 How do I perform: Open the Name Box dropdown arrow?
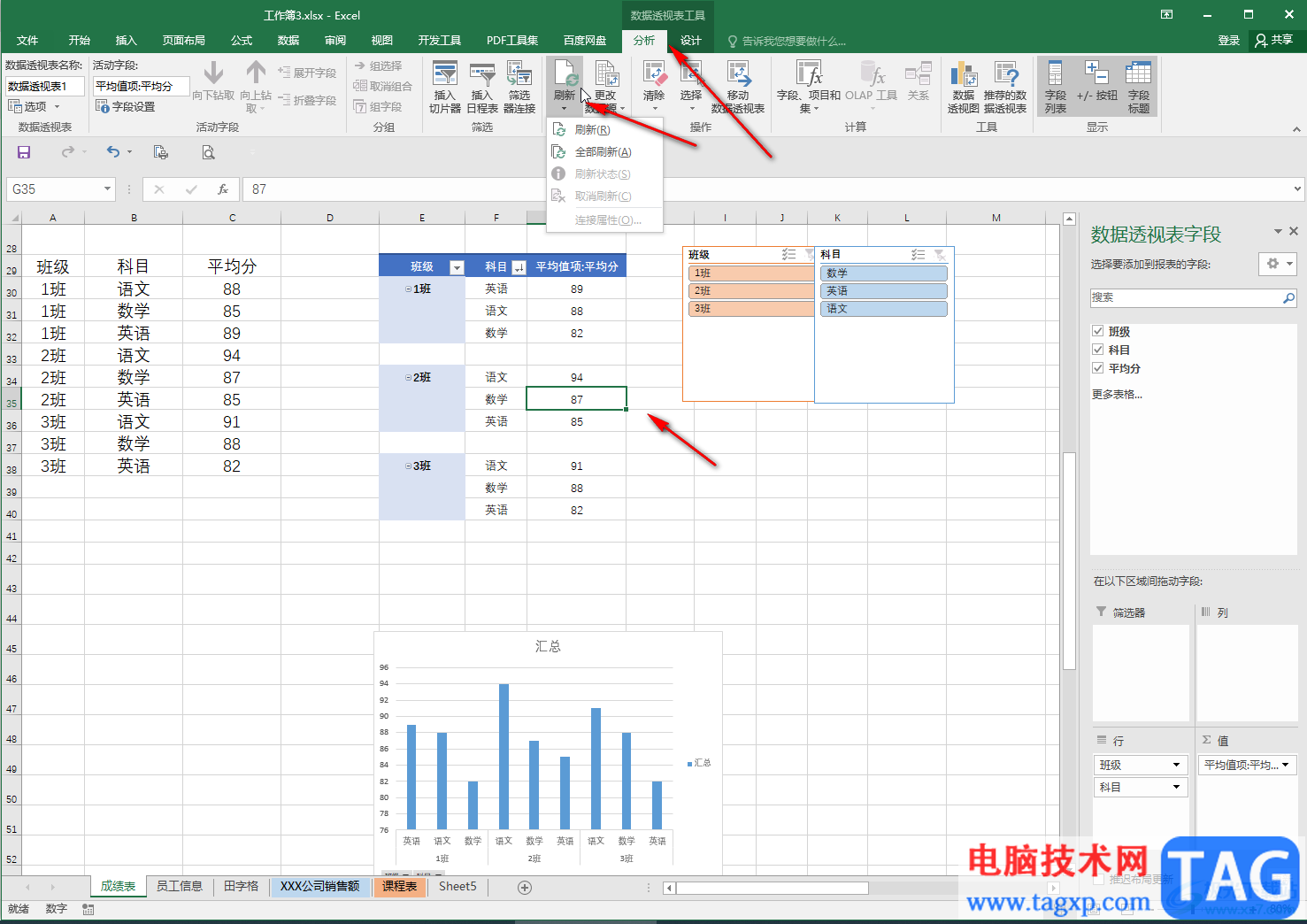107,189
